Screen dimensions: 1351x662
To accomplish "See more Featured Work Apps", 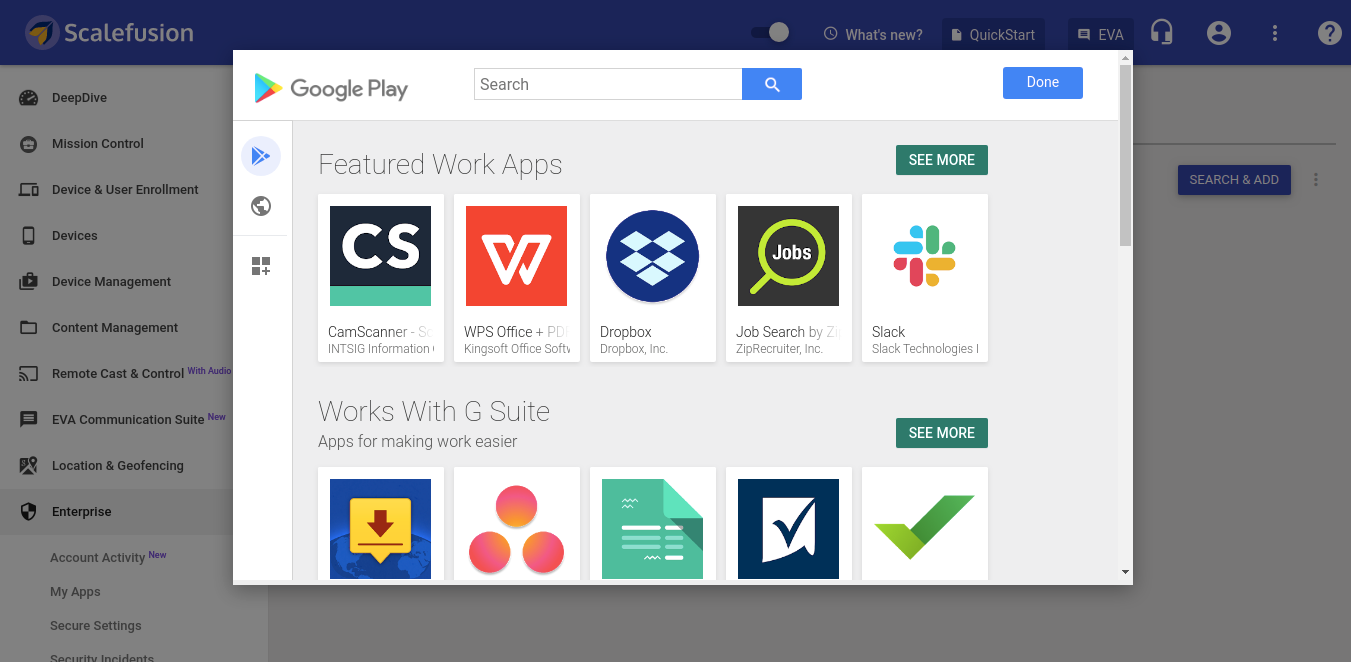I will (942, 160).
